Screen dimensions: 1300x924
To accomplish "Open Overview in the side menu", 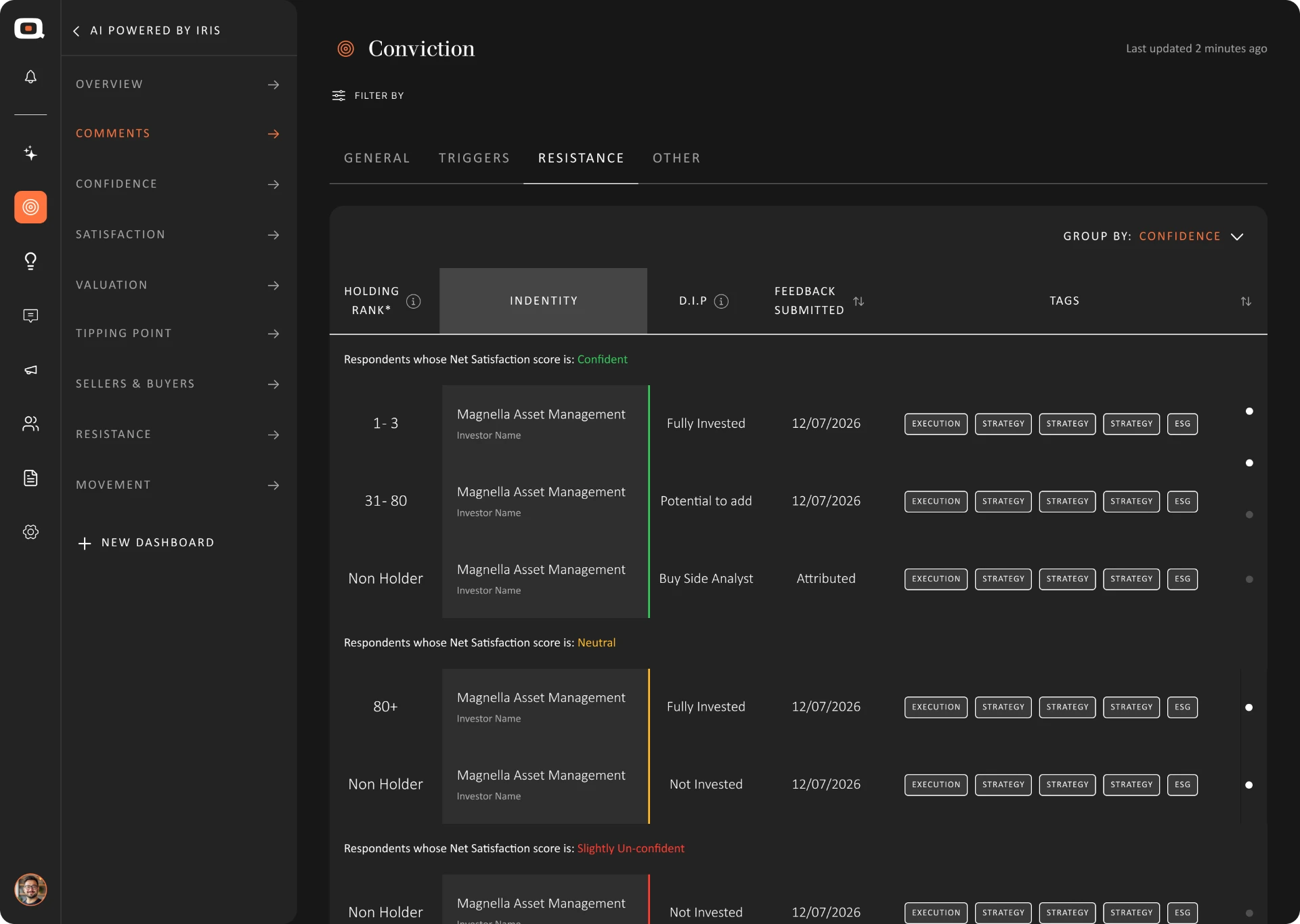I will pos(179,85).
